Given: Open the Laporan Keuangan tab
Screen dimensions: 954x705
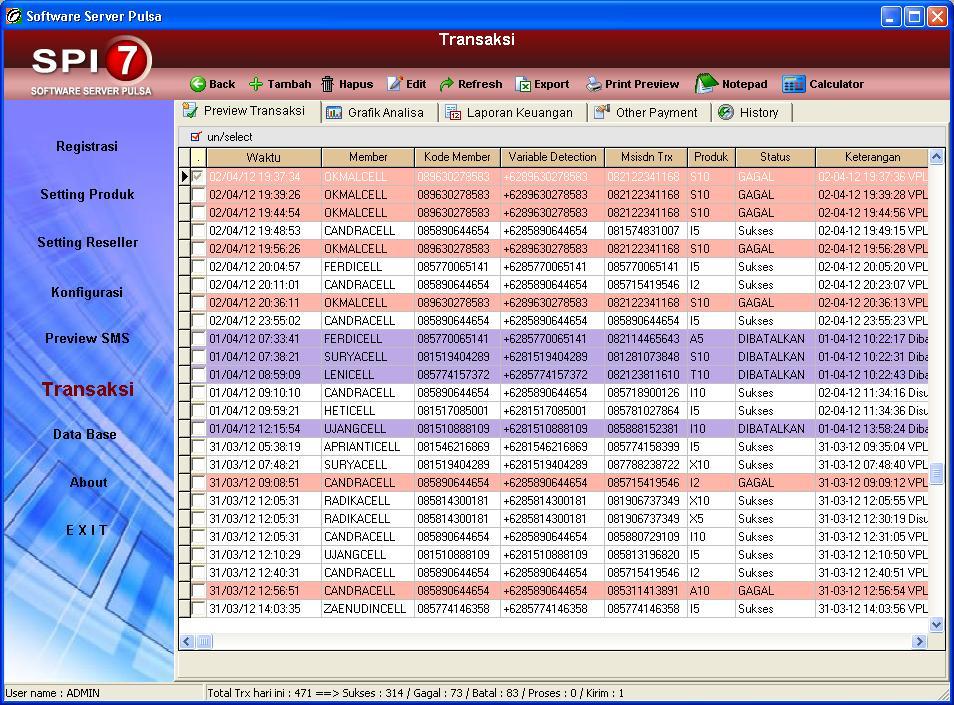Looking at the screenshot, I should tap(513, 113).
